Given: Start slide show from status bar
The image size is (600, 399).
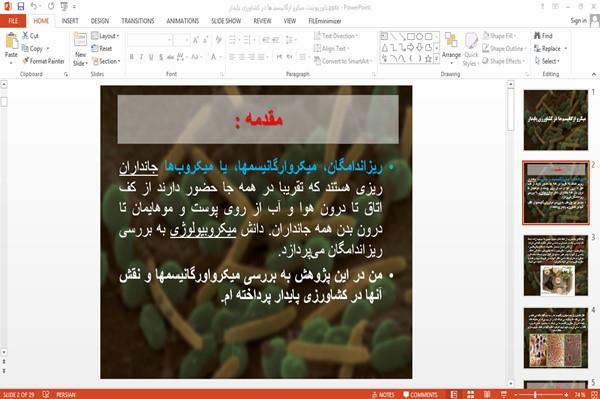Looking at the screenshot, I should coord(504,394).
